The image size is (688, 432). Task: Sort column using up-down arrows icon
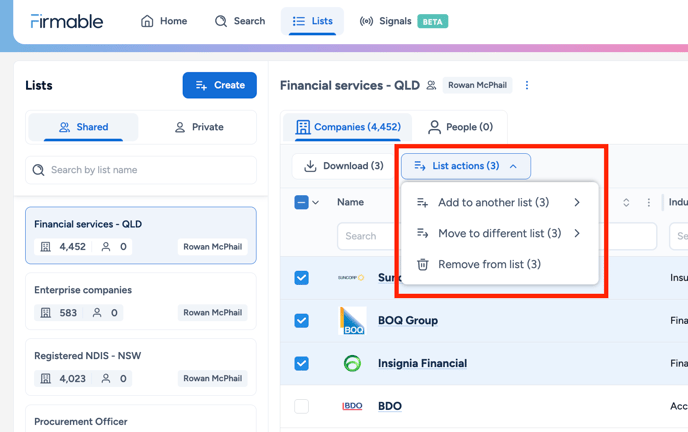(626, 203)
